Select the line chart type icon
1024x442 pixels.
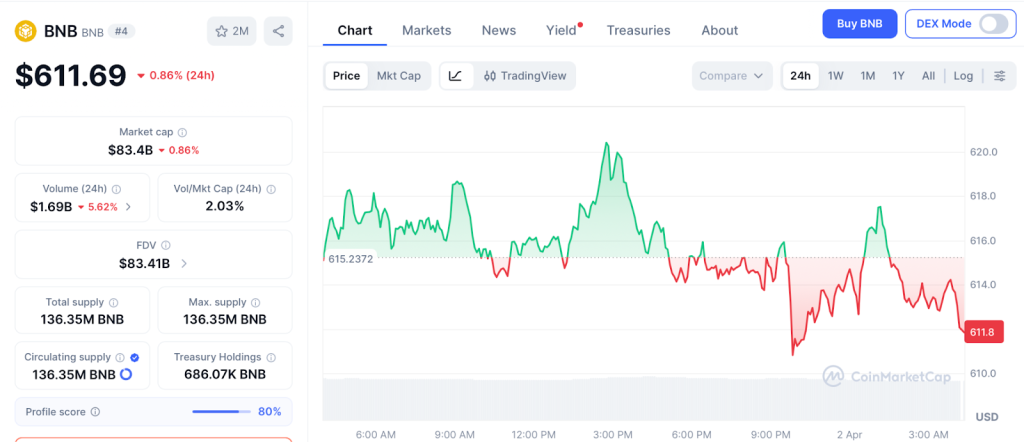pos(456,76)
